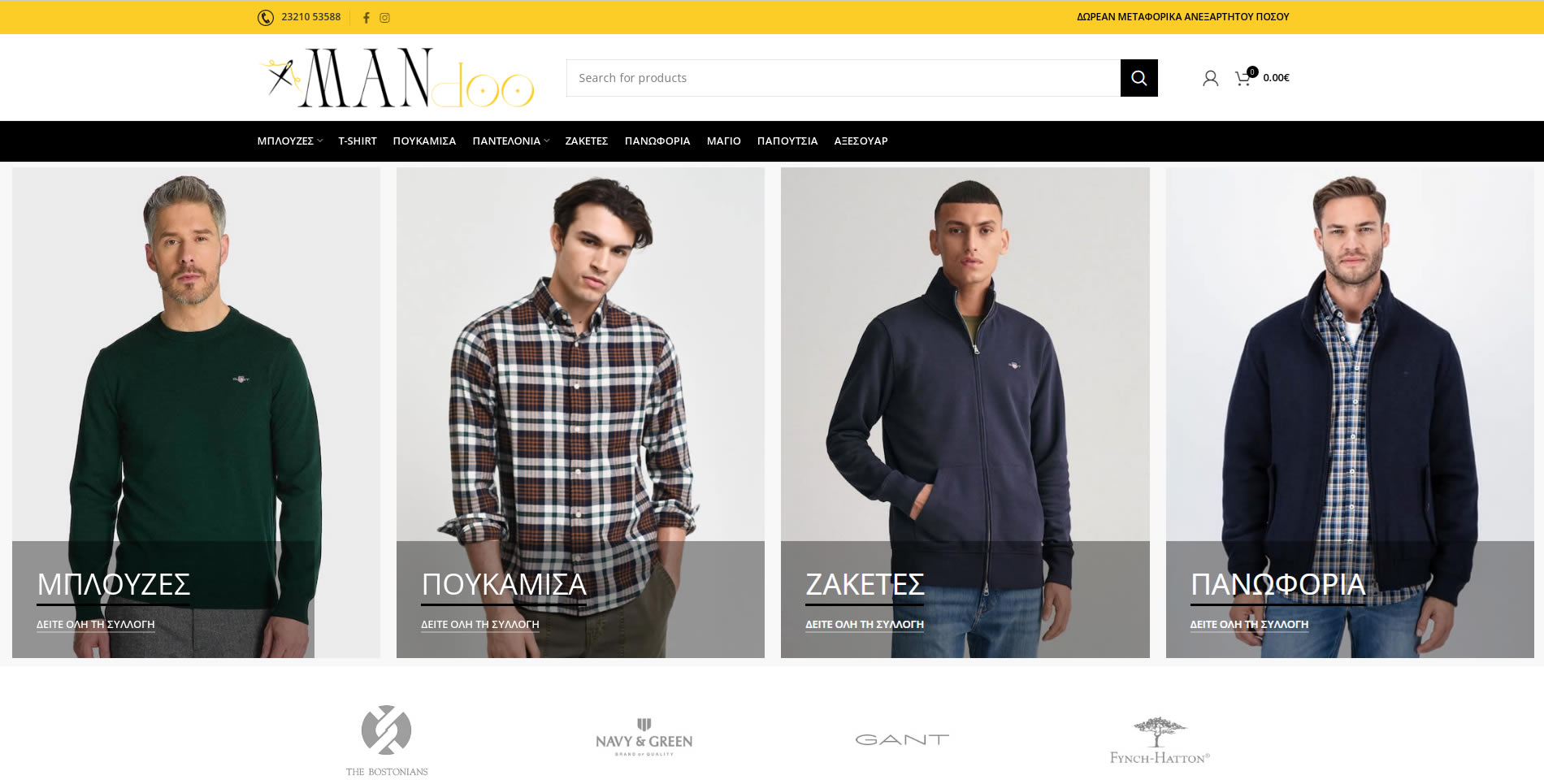1544x784 pixels.
Task: Open the ΠΑΠΟΥΤΣΙΑ menu item
Action: pyautogui.click(x=787, y=141)
